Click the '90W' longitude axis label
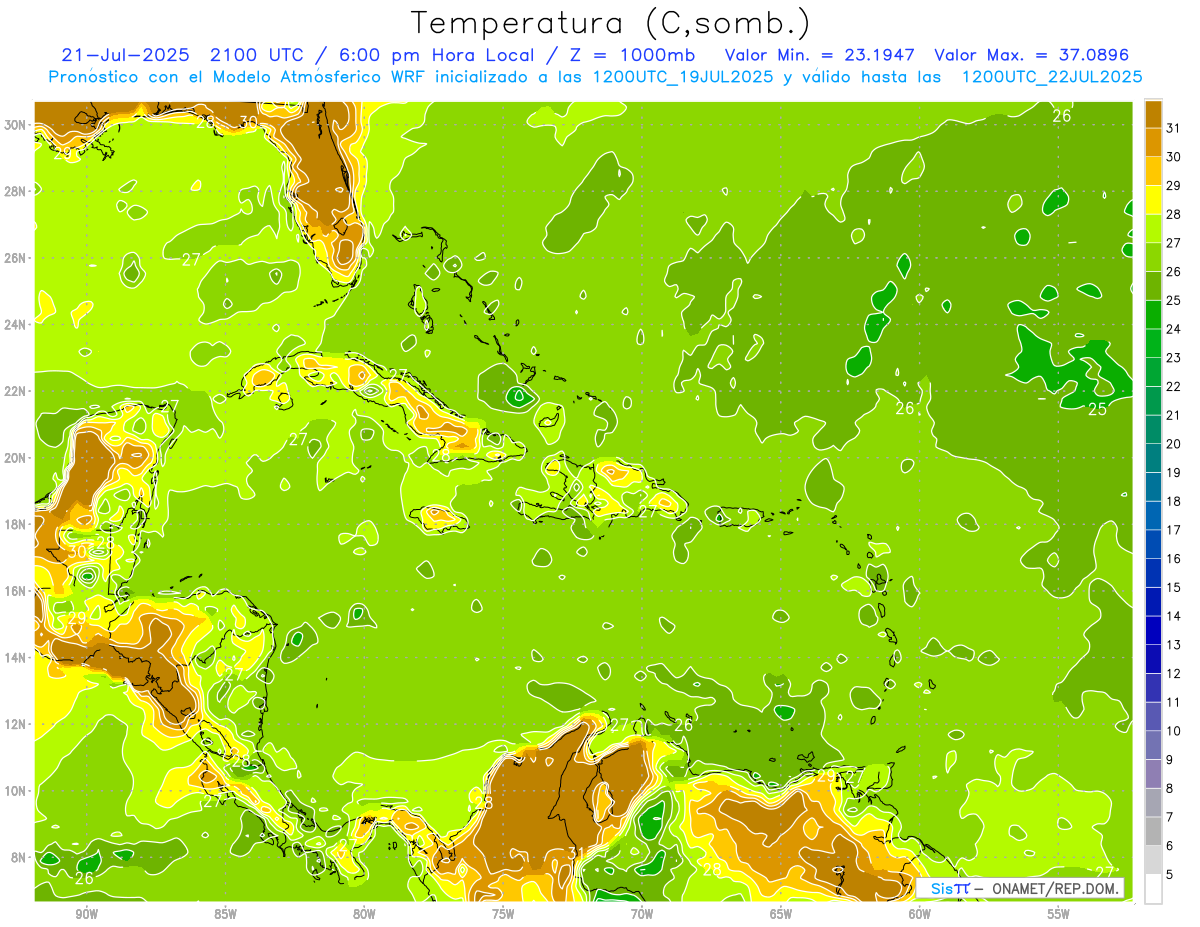 (86, 914)
